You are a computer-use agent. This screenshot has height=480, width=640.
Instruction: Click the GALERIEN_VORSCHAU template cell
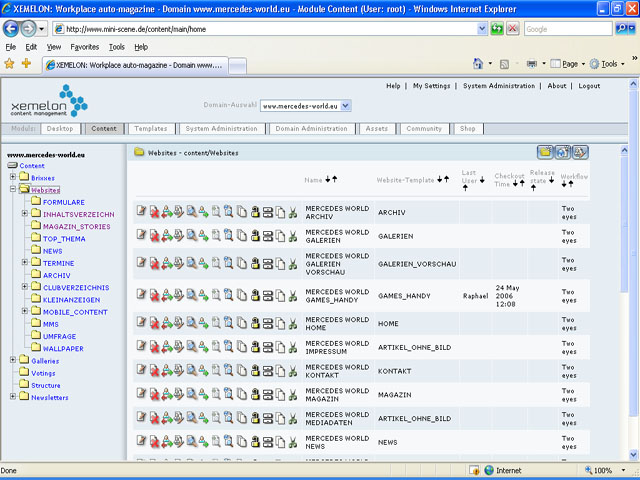(x=417, y=264)
